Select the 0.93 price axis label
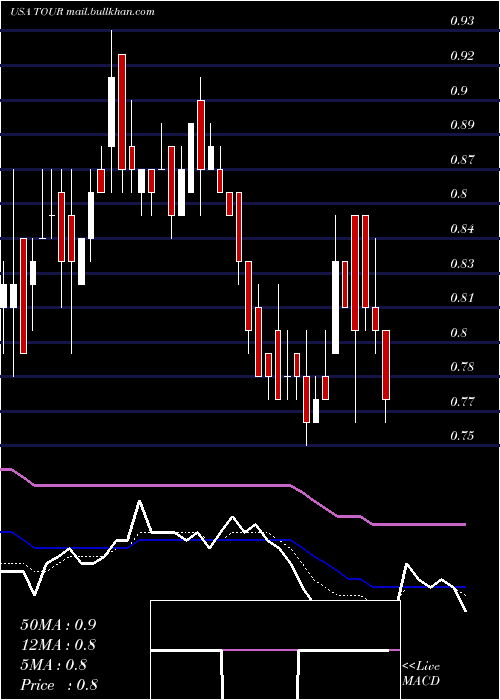Screen dimensions: 500x700 click(462, 21)
